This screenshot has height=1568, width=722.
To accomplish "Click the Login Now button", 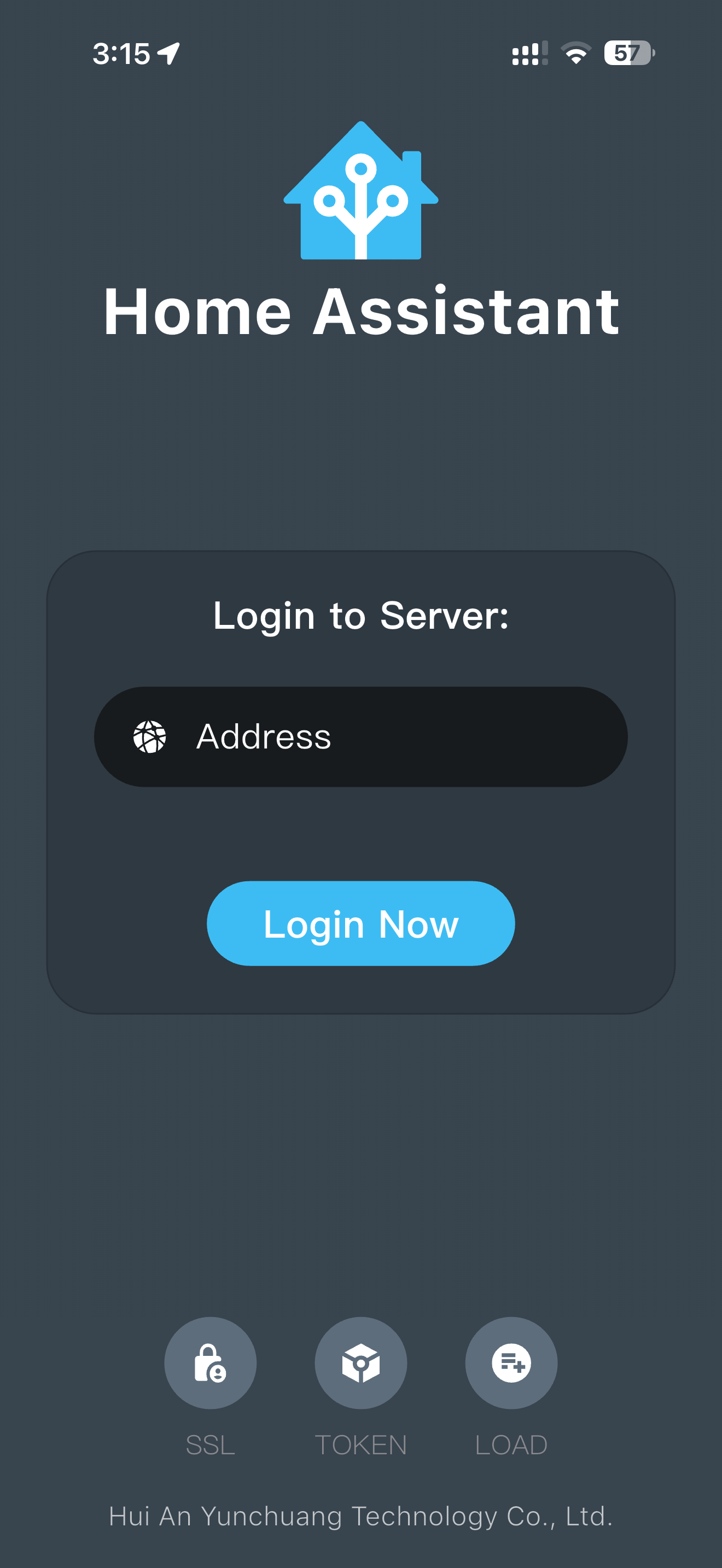I will [x=361, y=923].
